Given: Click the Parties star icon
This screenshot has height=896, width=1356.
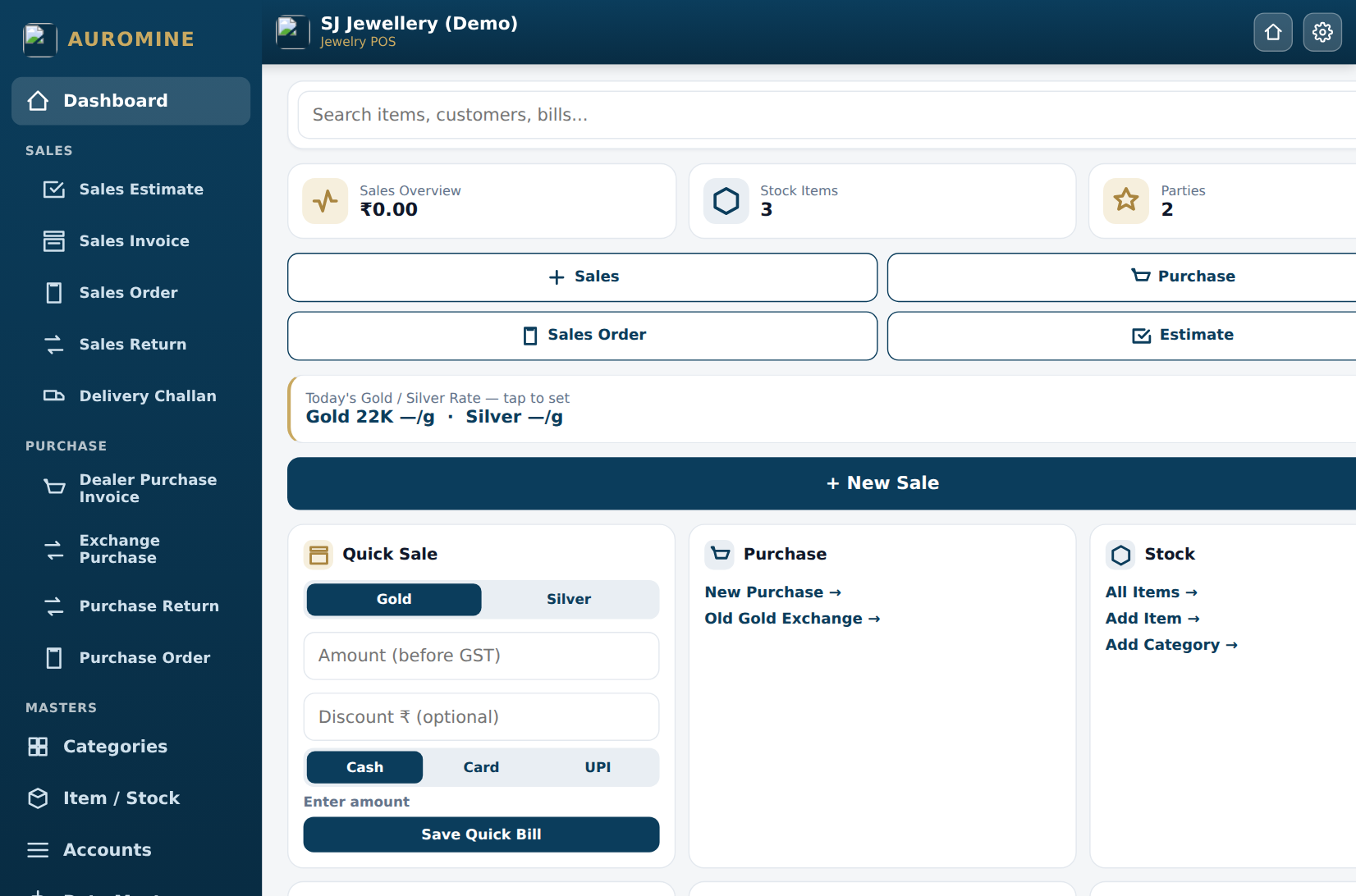Looking at the screenshot, I should click(x=1126, y=201).
